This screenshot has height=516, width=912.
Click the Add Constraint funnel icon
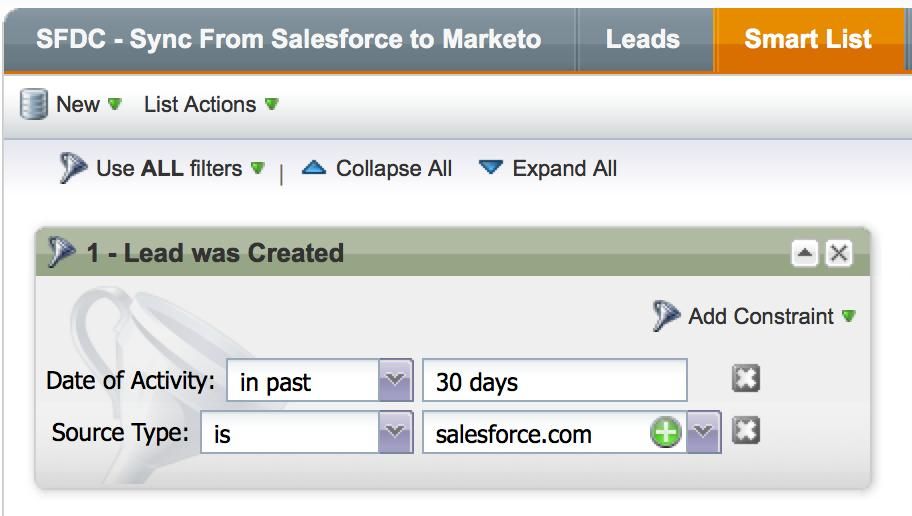point(666,316)
